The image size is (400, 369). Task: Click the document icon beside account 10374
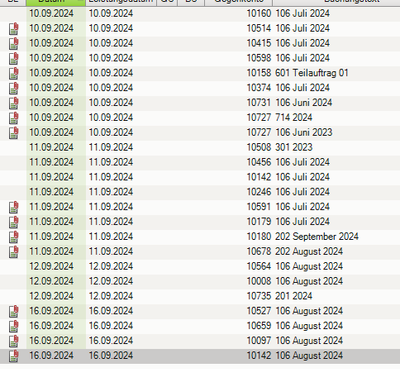pyautogui.click(x=14, y=88)
